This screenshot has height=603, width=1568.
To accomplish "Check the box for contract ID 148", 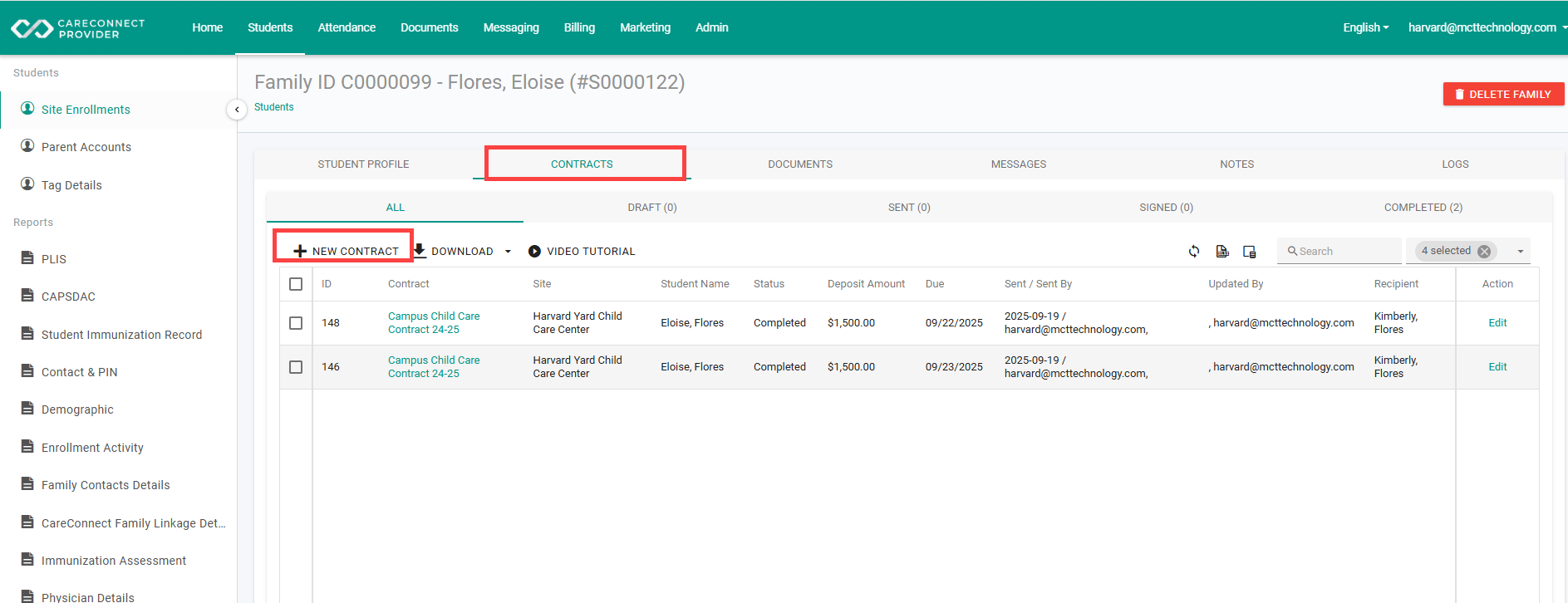I will [x=296, y=323].
